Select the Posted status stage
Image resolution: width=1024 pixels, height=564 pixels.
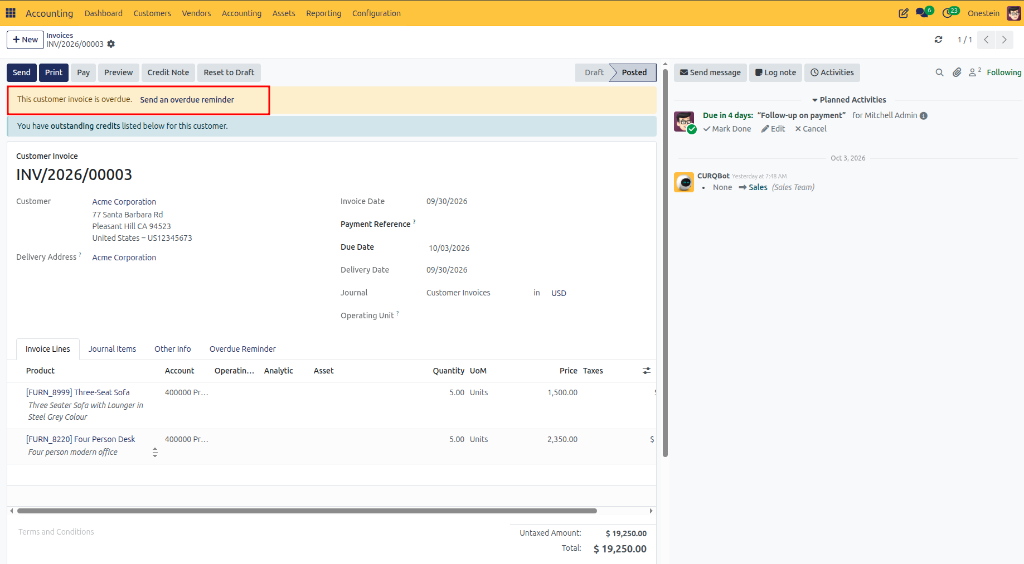click(x=633, y=72)
